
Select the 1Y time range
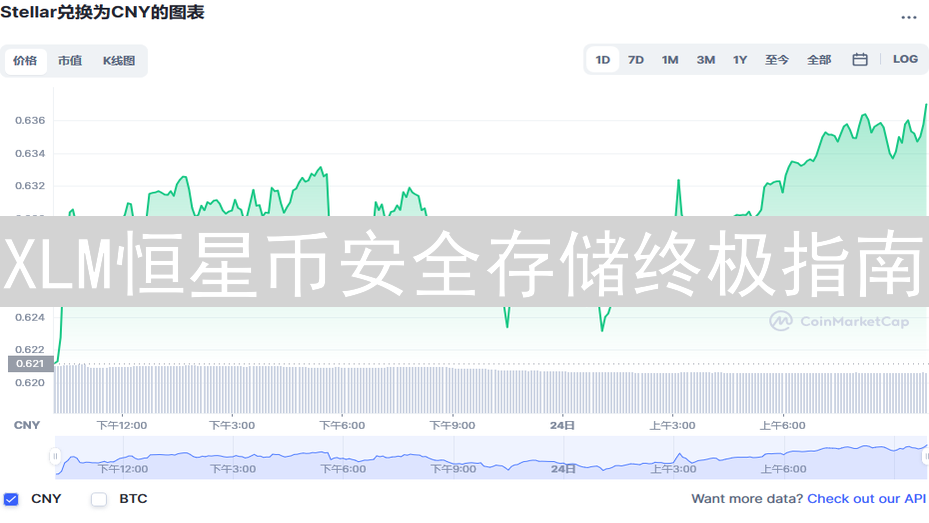pos(740,60)
